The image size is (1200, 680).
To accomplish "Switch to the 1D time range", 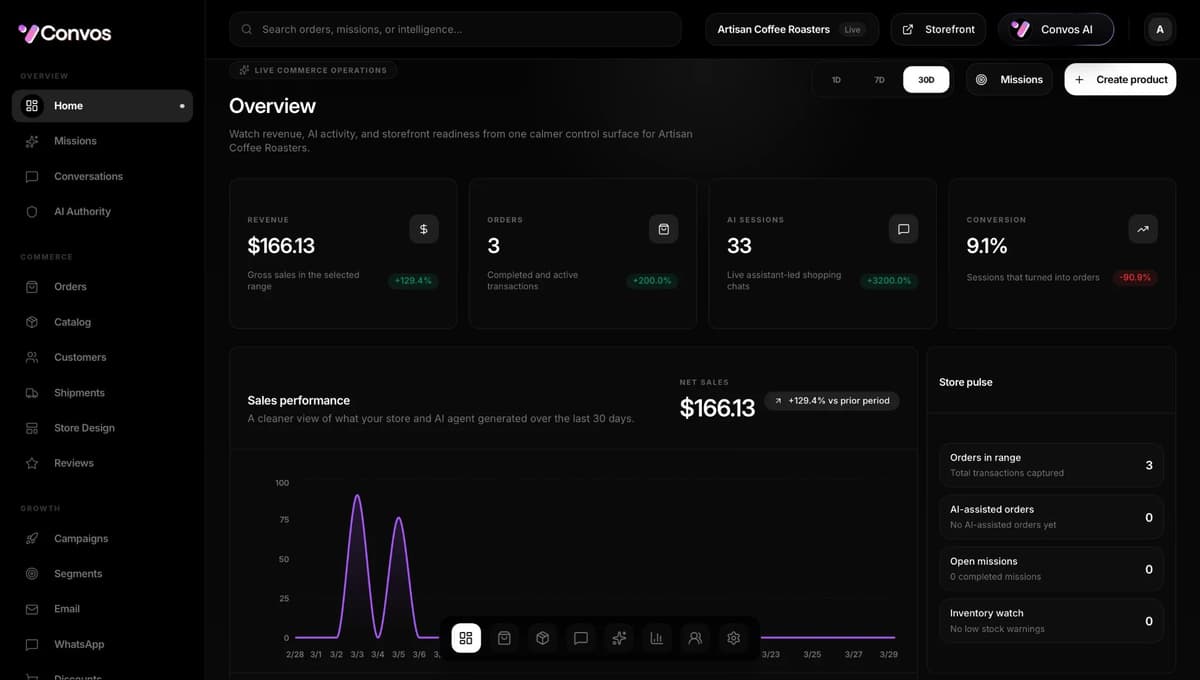I will click(836, 79).
